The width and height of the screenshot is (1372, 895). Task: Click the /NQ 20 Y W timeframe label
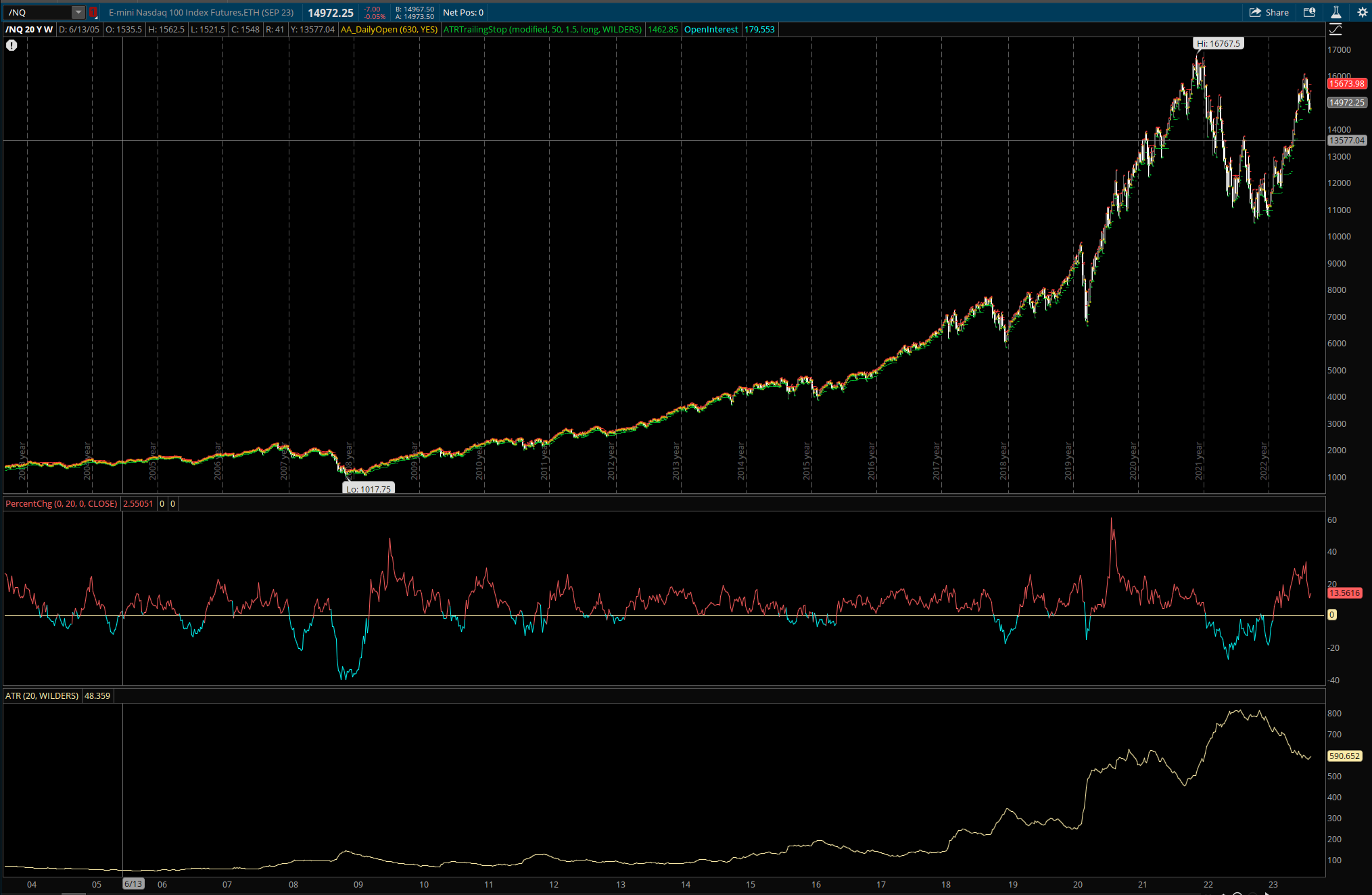29,29
